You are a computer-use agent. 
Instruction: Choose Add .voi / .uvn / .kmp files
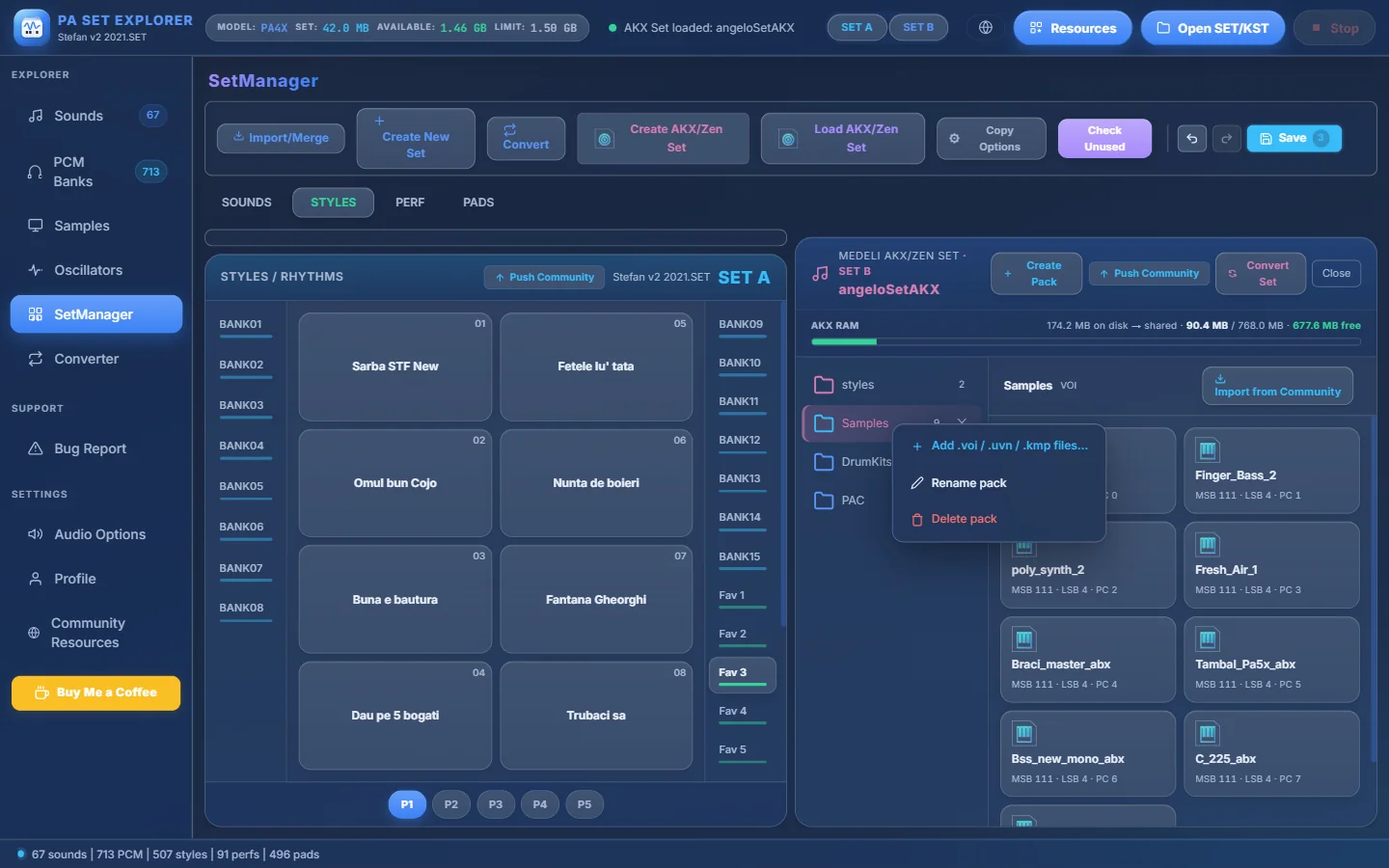pyautogui.click(x=999, y=446)
